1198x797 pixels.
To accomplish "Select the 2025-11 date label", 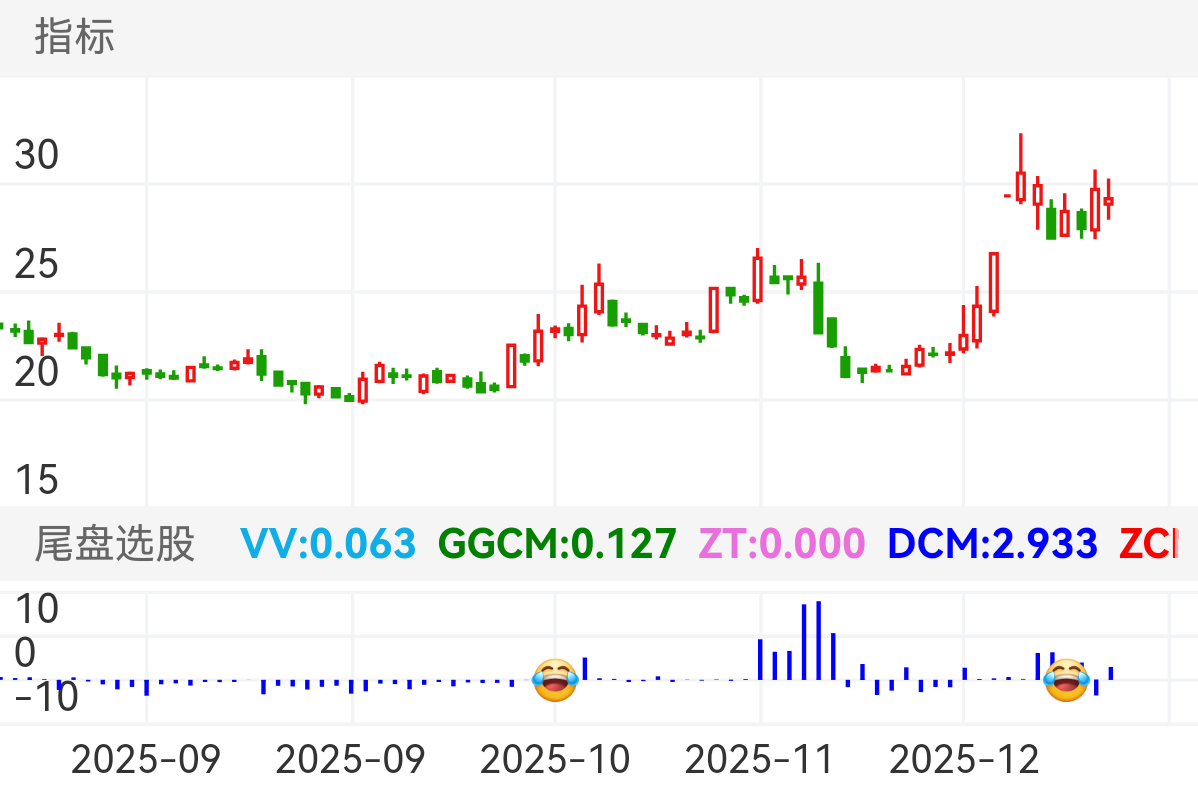I will (x=760, y=760).
